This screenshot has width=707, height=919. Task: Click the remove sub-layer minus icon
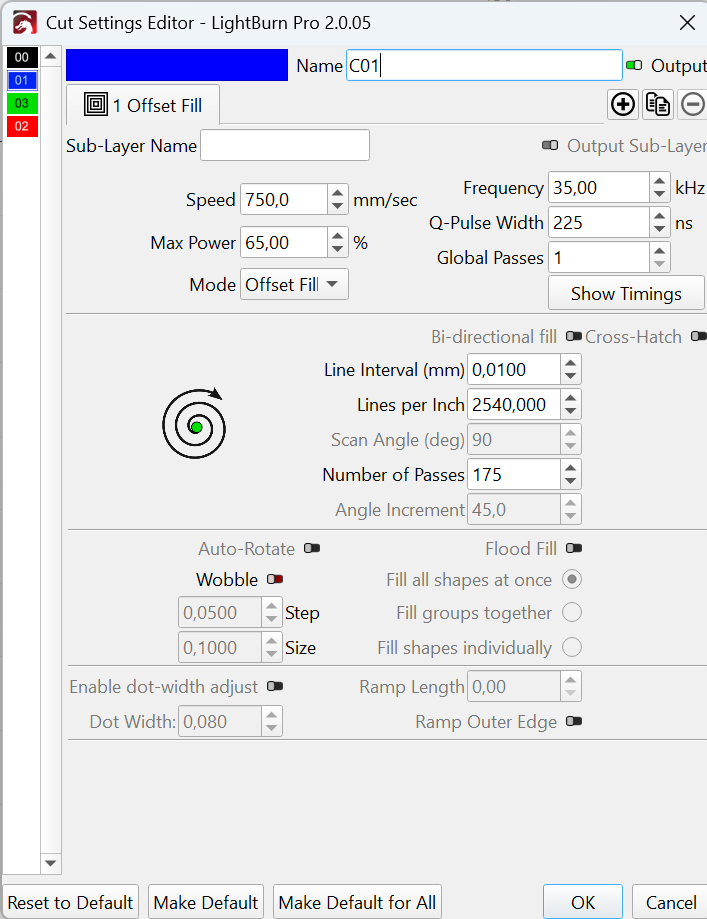pos(692,104)
